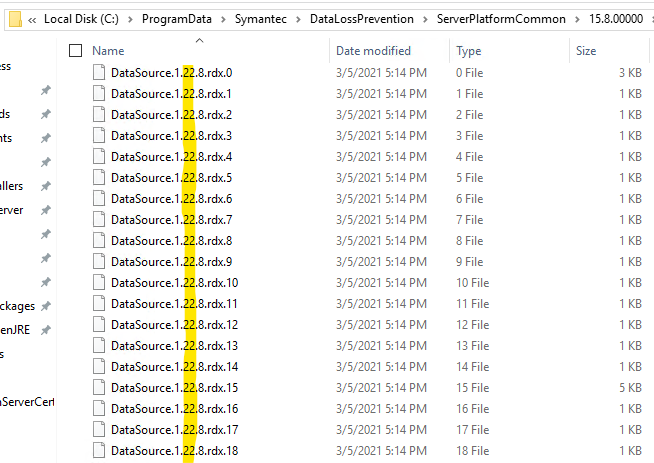Click the file icon of DataSource.1.22.8.rdx.7
This screenshot has height=463, width=654.
coord(99,219)
